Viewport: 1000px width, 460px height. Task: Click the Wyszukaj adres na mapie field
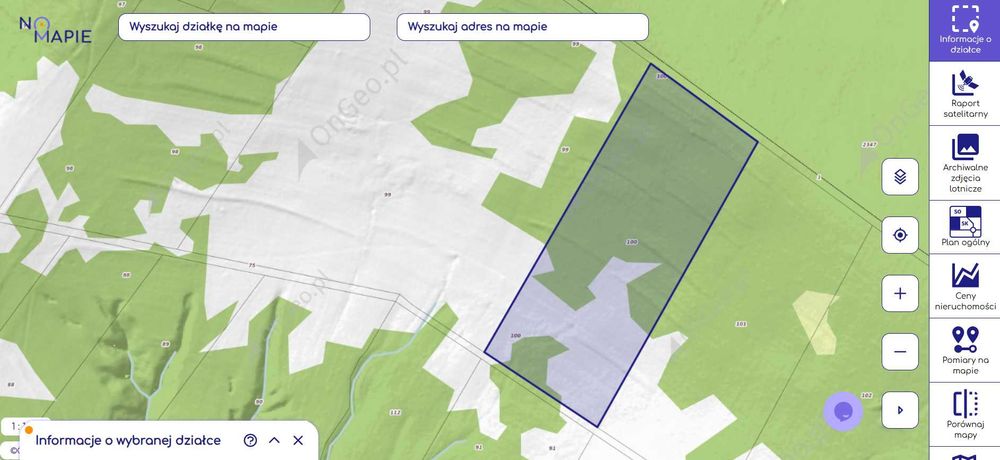point(522,27)
